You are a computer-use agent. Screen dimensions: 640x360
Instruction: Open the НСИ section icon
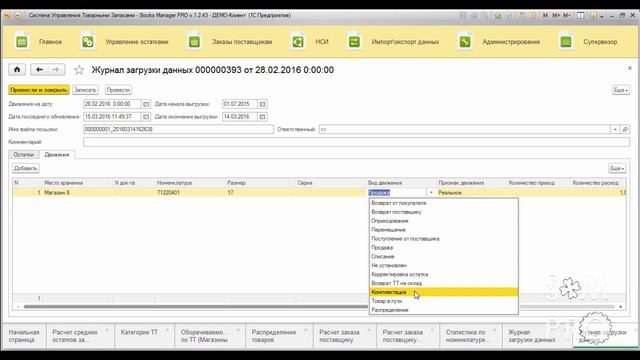point(298,42)
